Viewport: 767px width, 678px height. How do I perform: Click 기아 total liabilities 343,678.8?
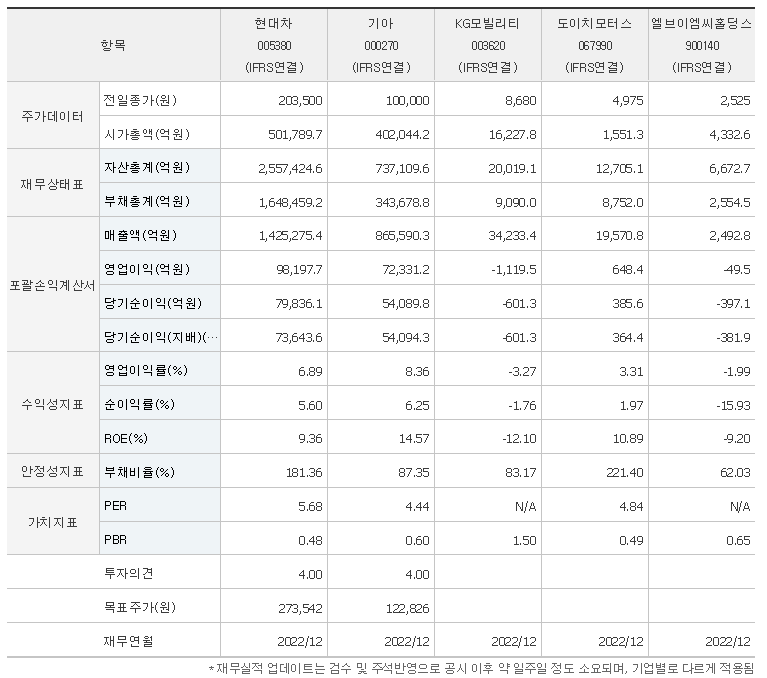click(402, 203)
